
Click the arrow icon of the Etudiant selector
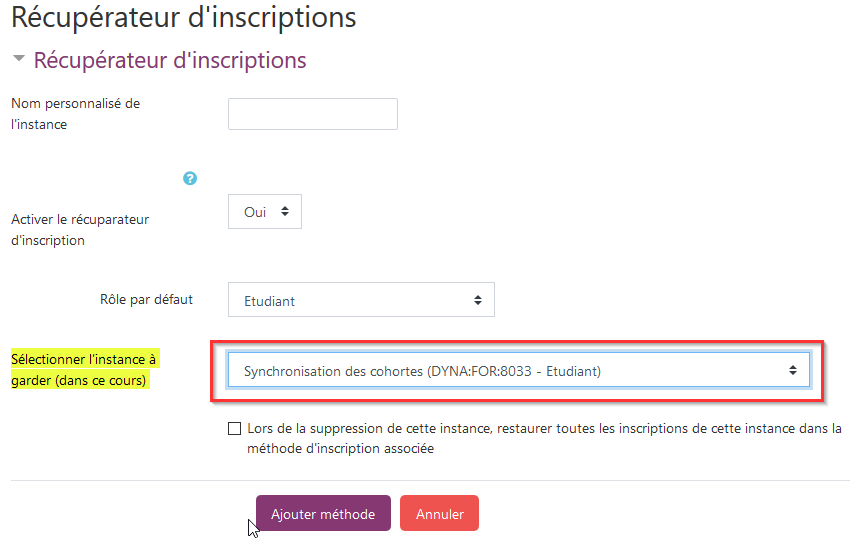pos(477,299)
